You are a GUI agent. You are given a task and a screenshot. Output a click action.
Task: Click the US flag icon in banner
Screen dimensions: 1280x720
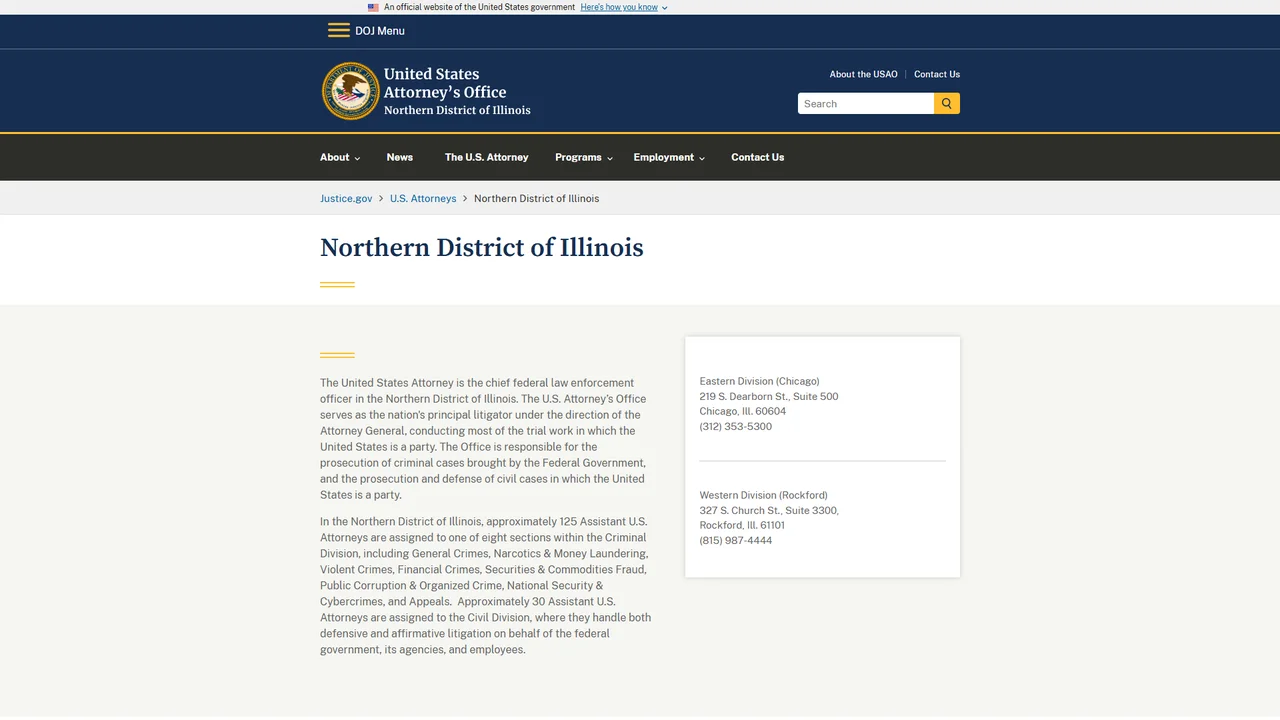(x=373, y=7)
